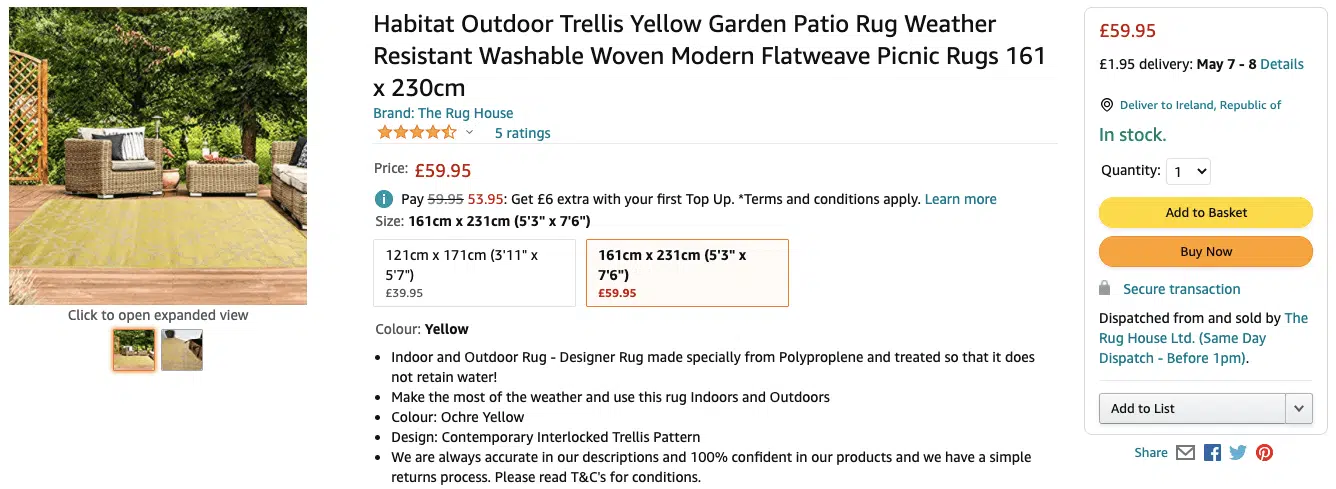Viewport: 1336px width, 489px height.
Task: Add the rug to basket
Action: [1206, 212]
